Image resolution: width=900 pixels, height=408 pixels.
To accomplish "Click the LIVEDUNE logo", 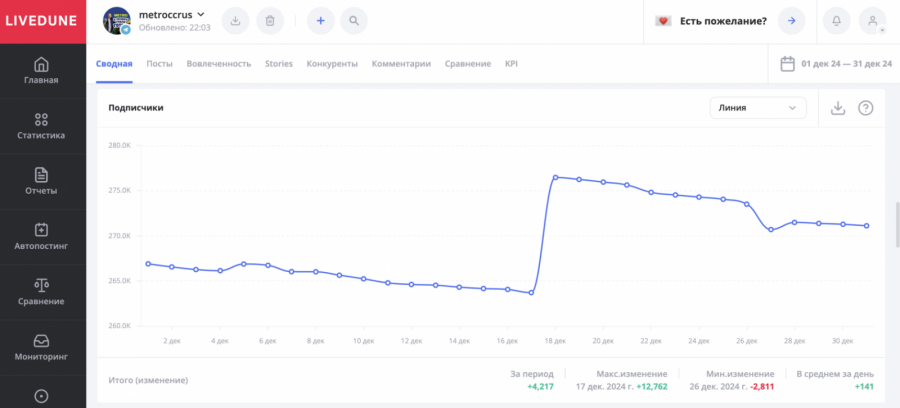I will click(42, 21).
